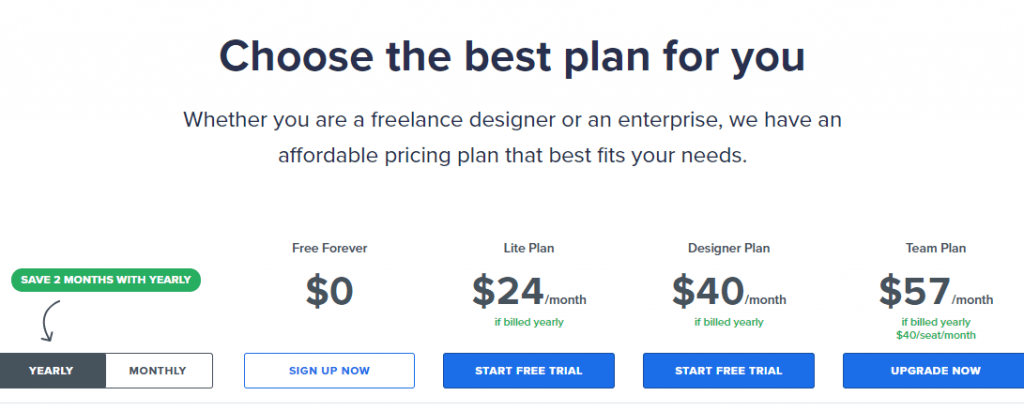Click the Designer Plan's $40 per month price
This screenshot has height=411, width=1024.
(x=728, y=291)
